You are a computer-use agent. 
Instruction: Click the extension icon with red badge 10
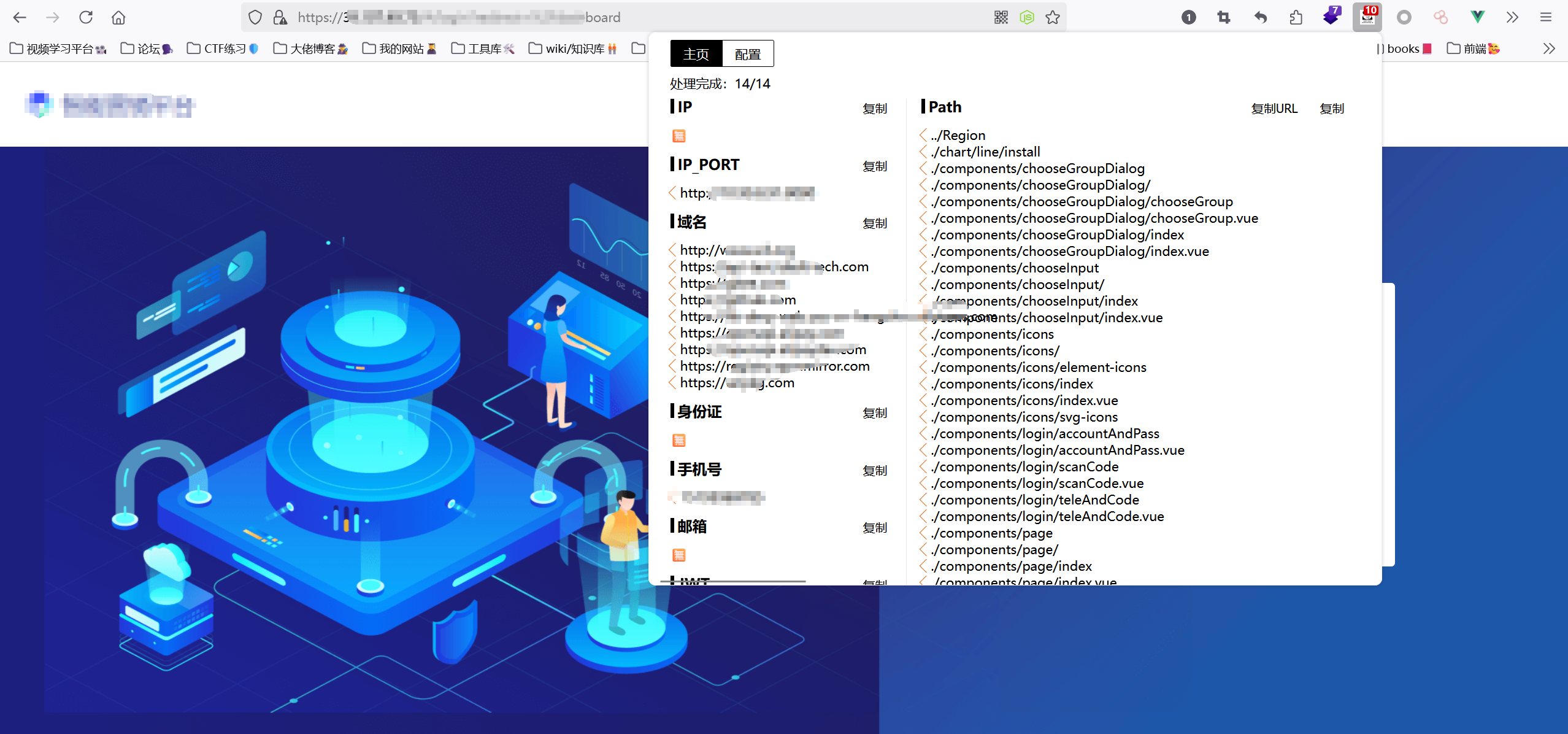click(1367, 16)
